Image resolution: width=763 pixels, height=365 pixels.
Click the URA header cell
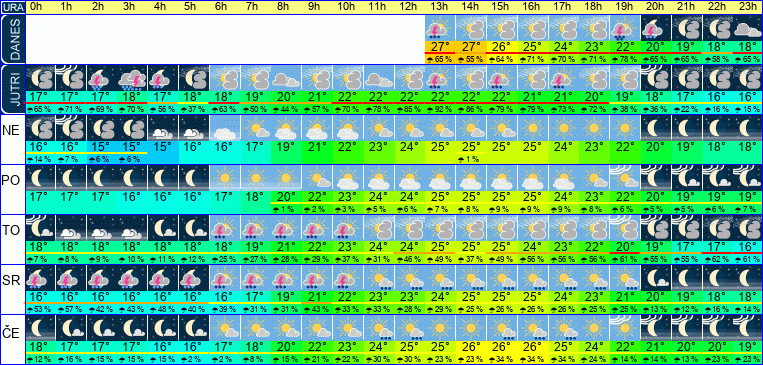tap(12, 7)
